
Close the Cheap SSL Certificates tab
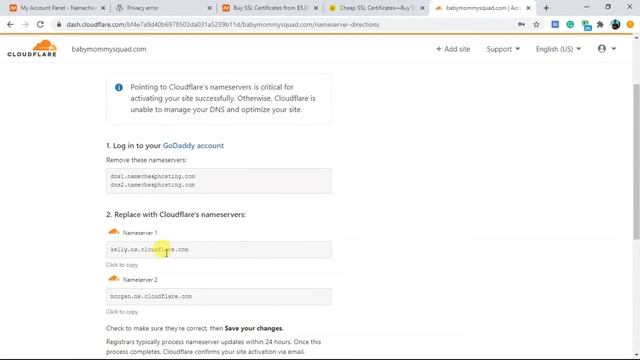point(422,8)
